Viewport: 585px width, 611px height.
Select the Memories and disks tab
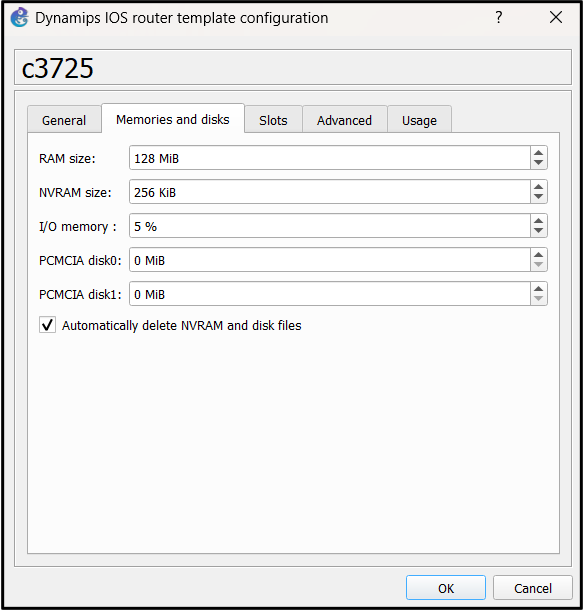coord(173,119)
